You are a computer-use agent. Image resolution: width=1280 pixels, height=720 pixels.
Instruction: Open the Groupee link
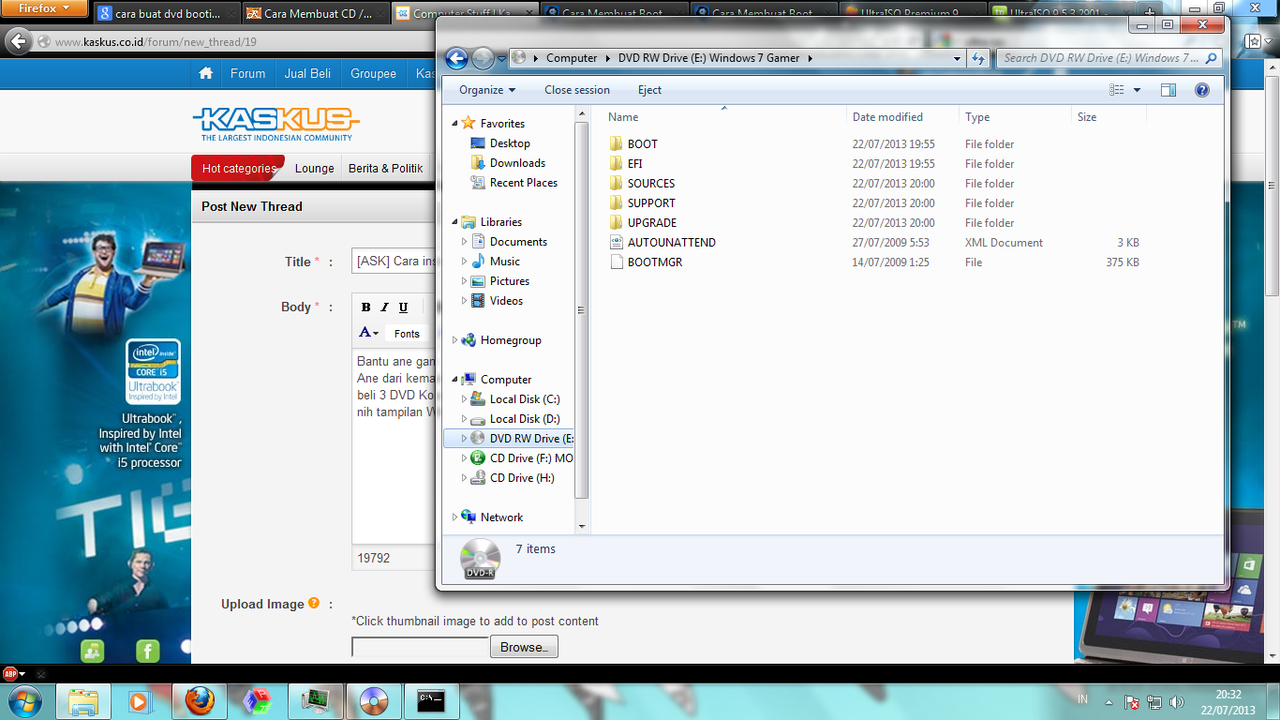pos(373,73)
